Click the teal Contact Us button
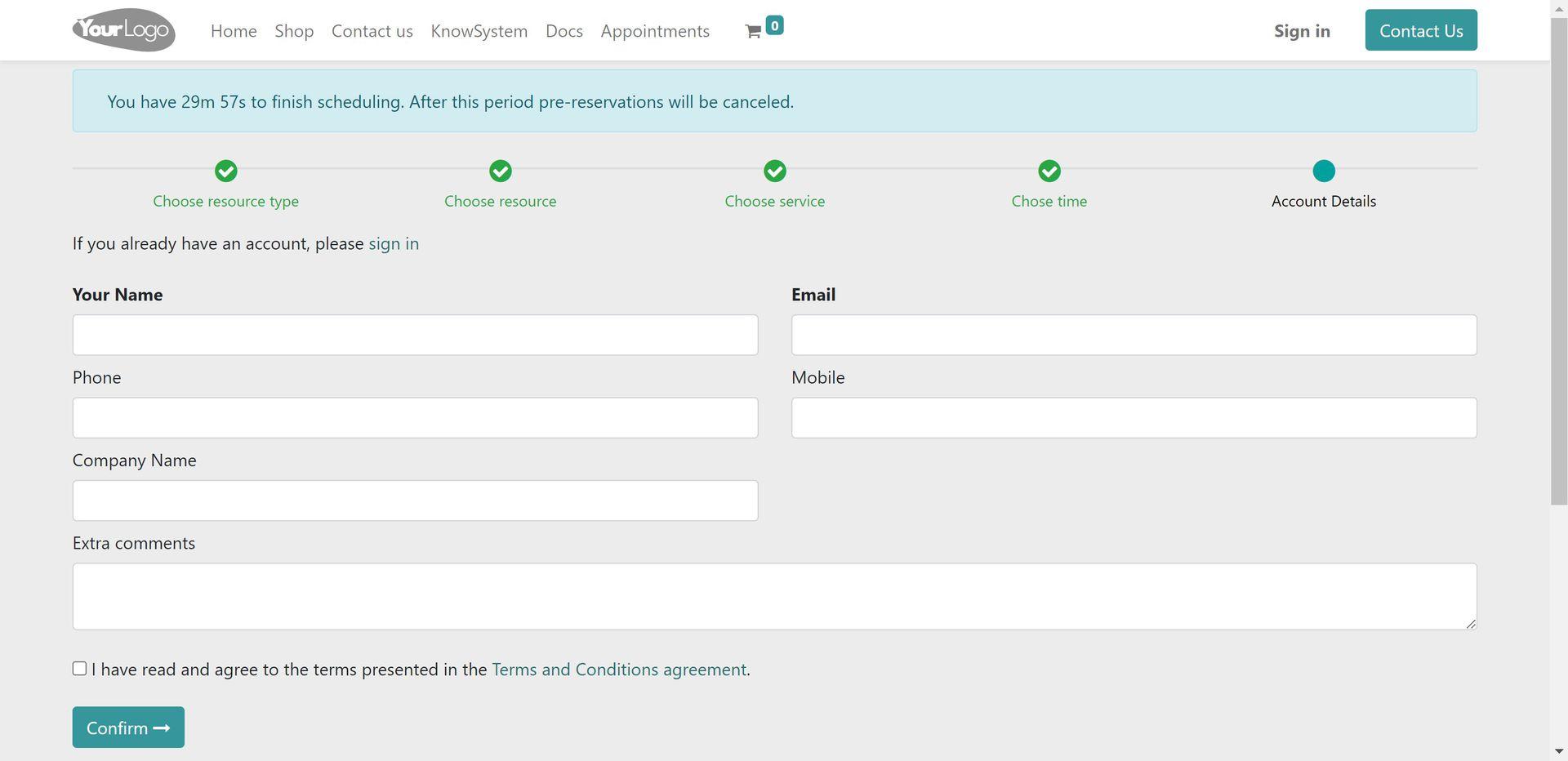The width and height of the screenshot is (1568, 761). pyautogui.click(x=1421, y=30)
